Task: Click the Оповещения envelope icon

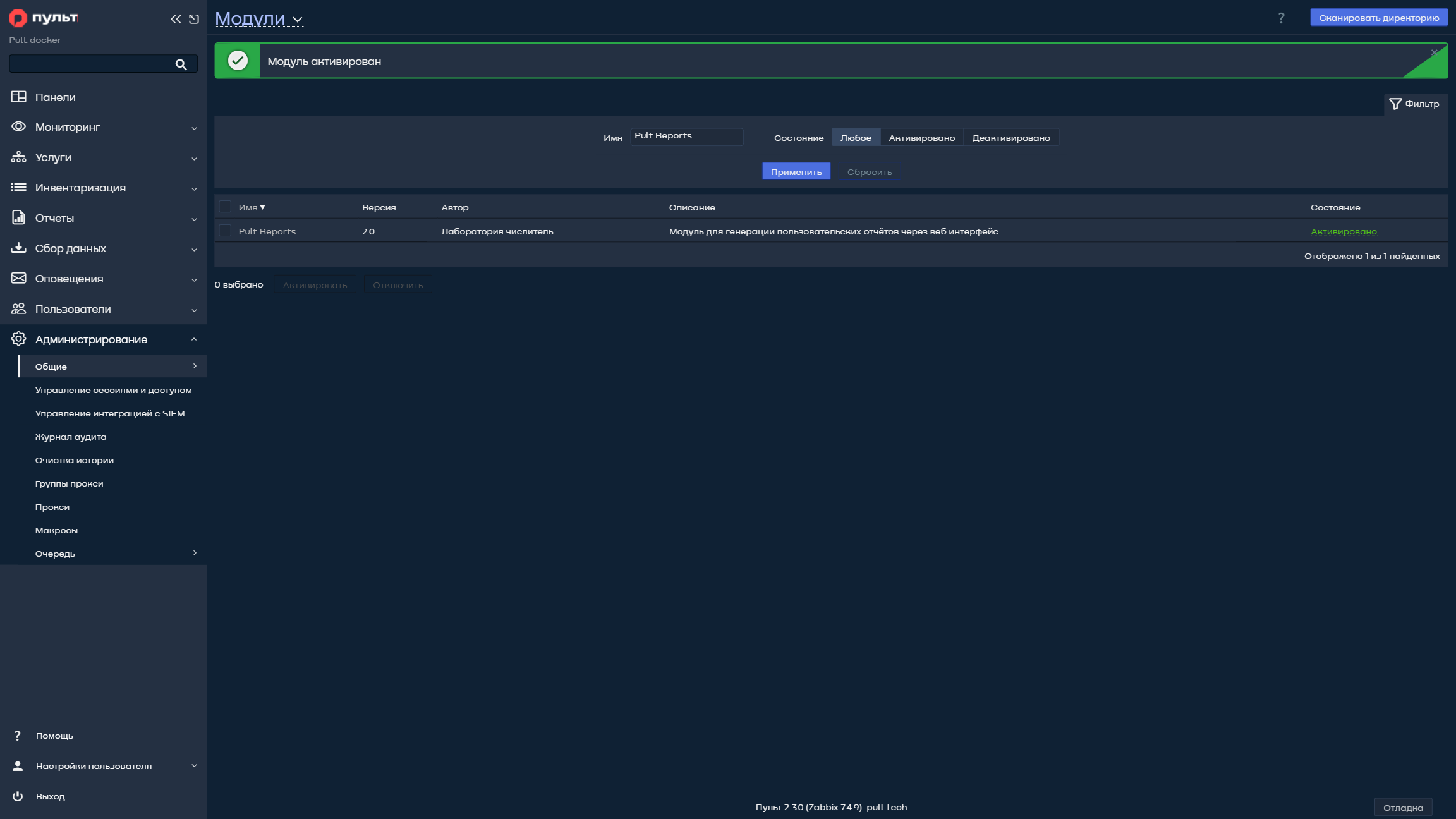Action: [18, 278]
